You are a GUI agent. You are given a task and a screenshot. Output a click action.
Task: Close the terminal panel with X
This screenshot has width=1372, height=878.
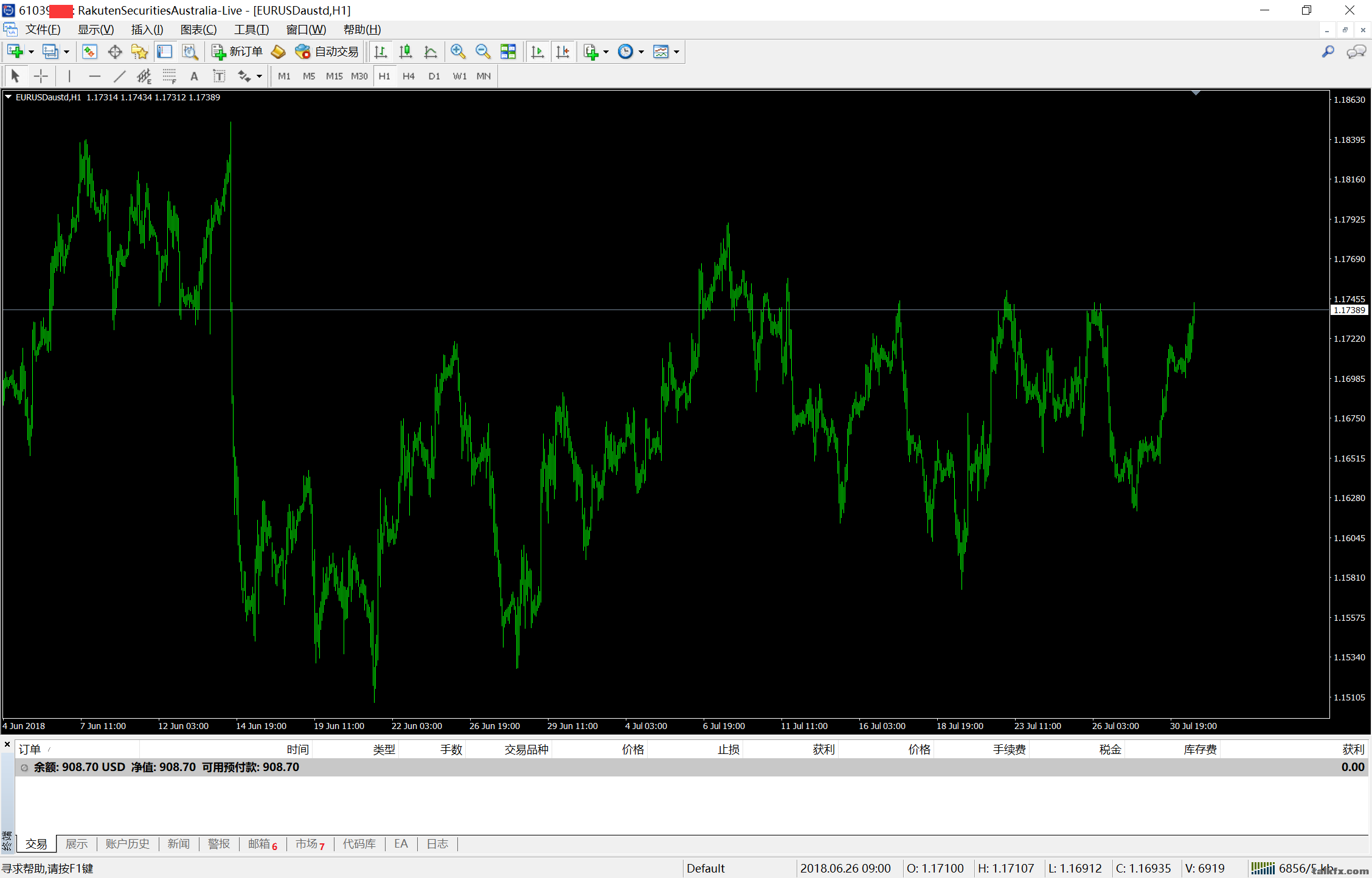7,744
